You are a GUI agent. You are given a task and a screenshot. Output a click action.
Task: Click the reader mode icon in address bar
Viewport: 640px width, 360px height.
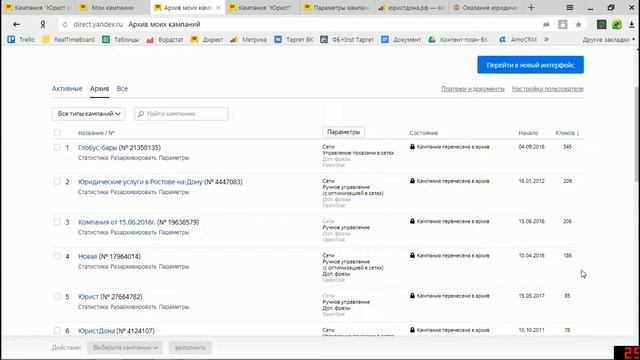(563, 24)
